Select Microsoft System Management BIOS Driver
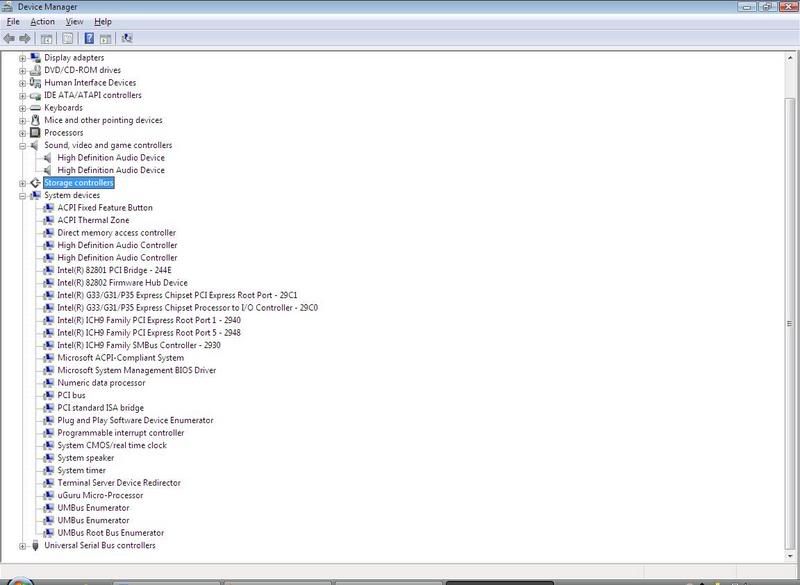This screenshot has width=800, height=585. tap(137, 370)
